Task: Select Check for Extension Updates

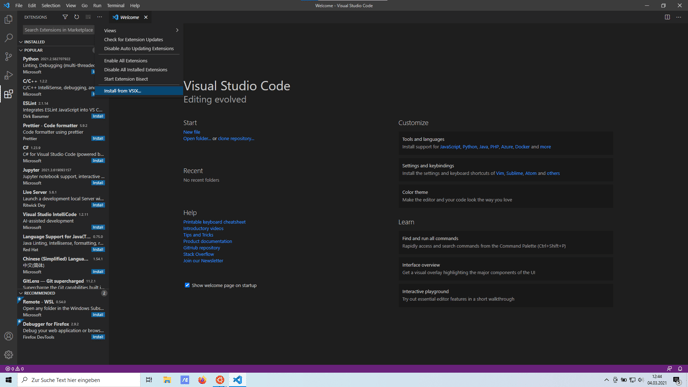Action: (140, 39)
